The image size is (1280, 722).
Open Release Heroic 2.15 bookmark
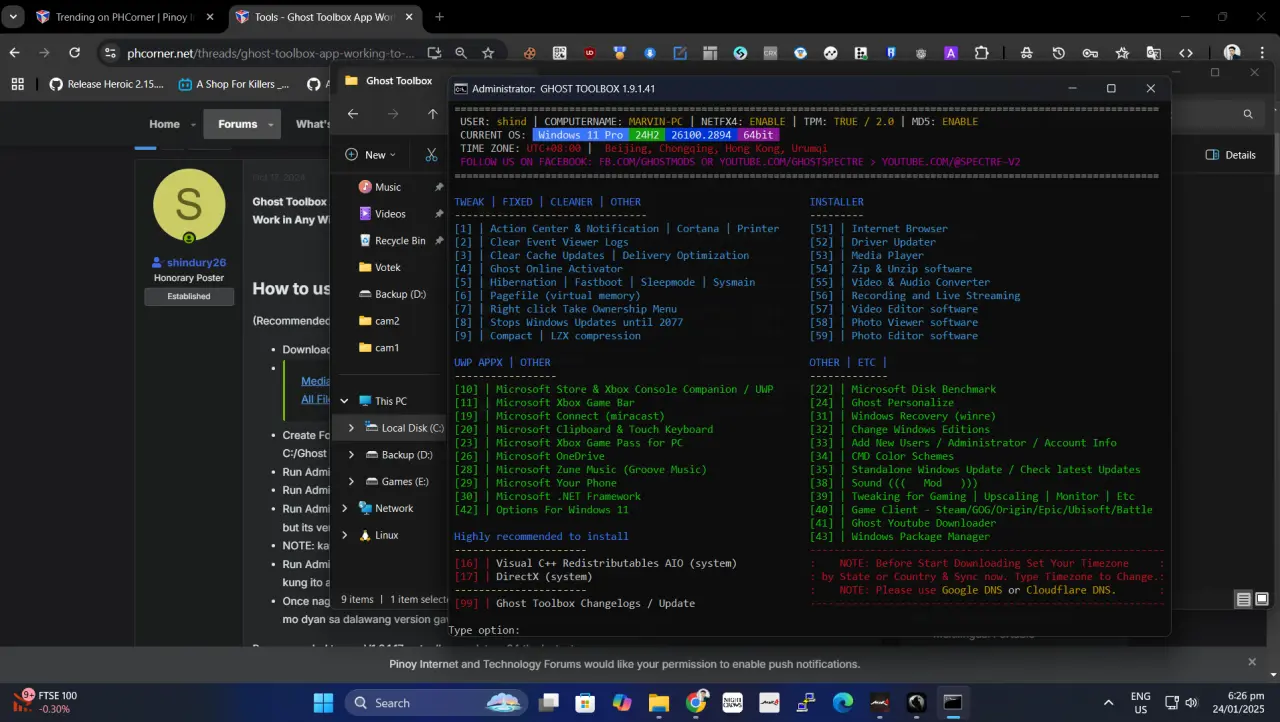point(106,84)
